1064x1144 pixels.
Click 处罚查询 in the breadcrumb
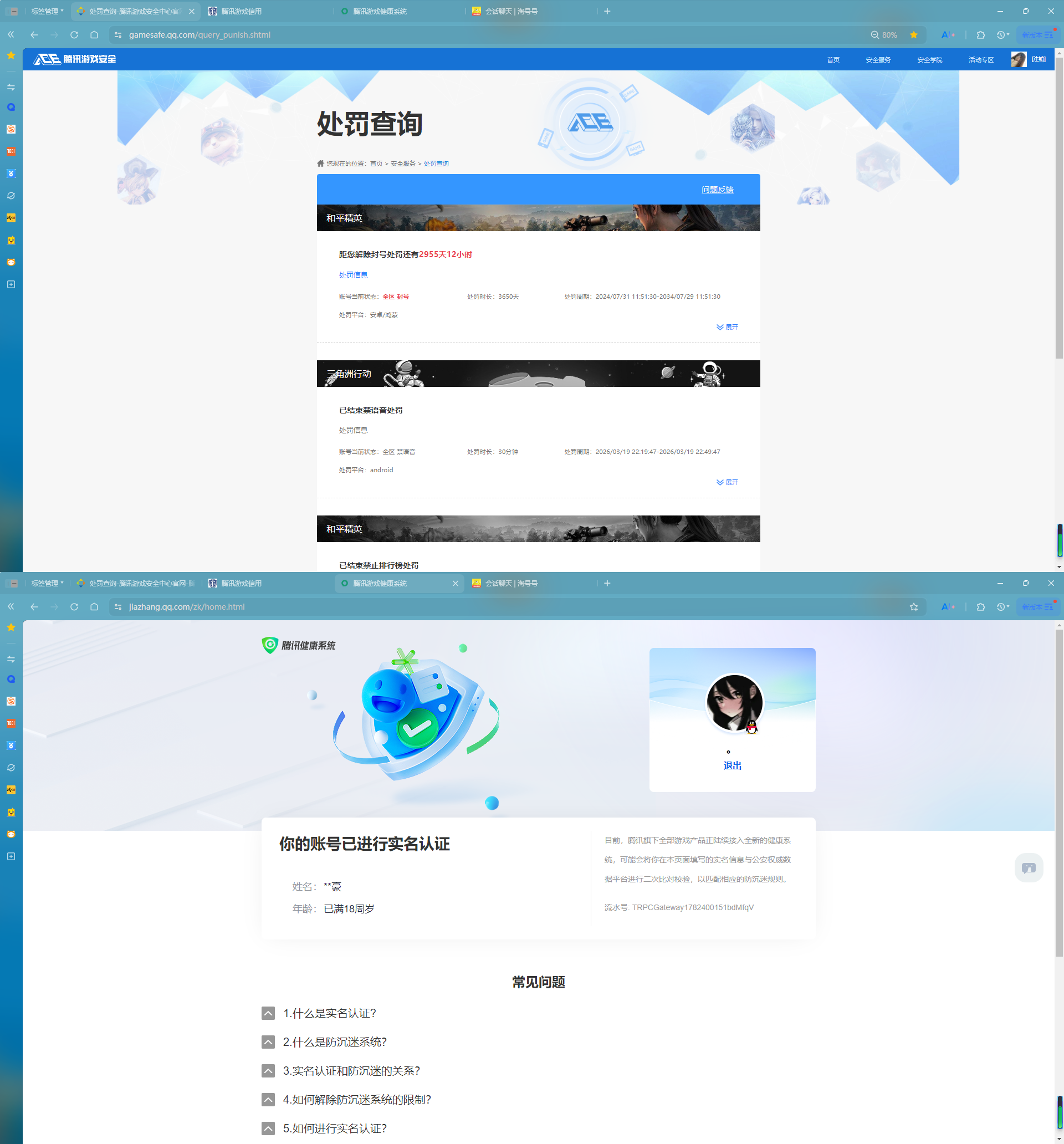coord(436,164)
